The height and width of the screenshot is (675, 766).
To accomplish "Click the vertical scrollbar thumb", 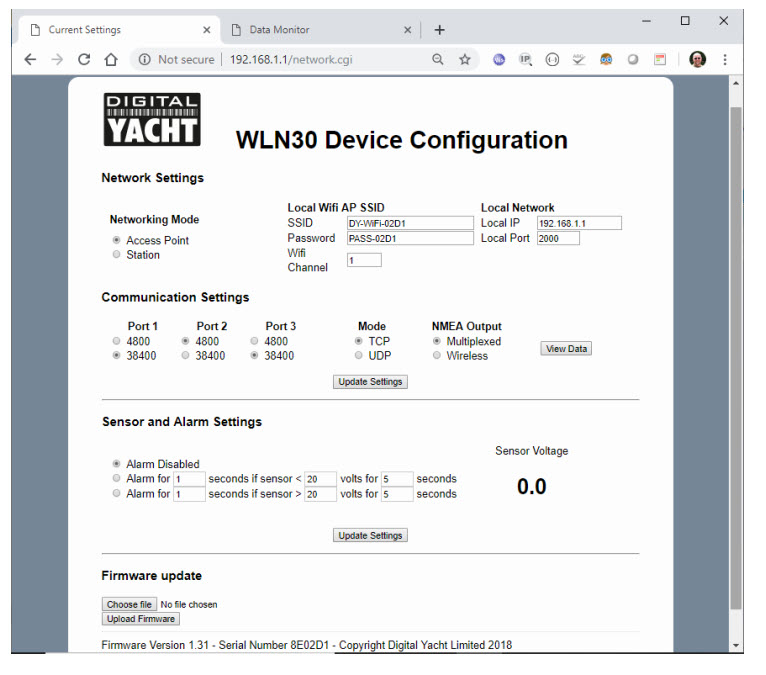I will [736, 358].
